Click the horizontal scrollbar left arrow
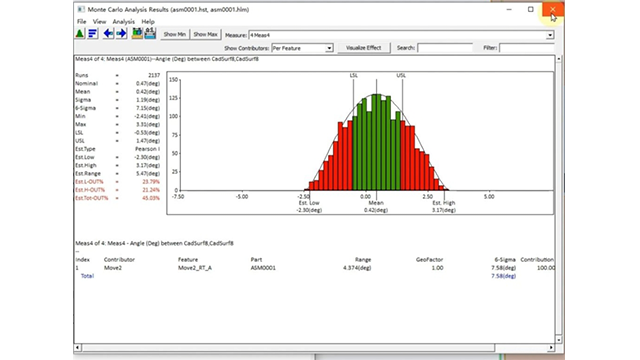Image resolution: width=640 pixels, height=360 pixels. (x=78, y=347)
